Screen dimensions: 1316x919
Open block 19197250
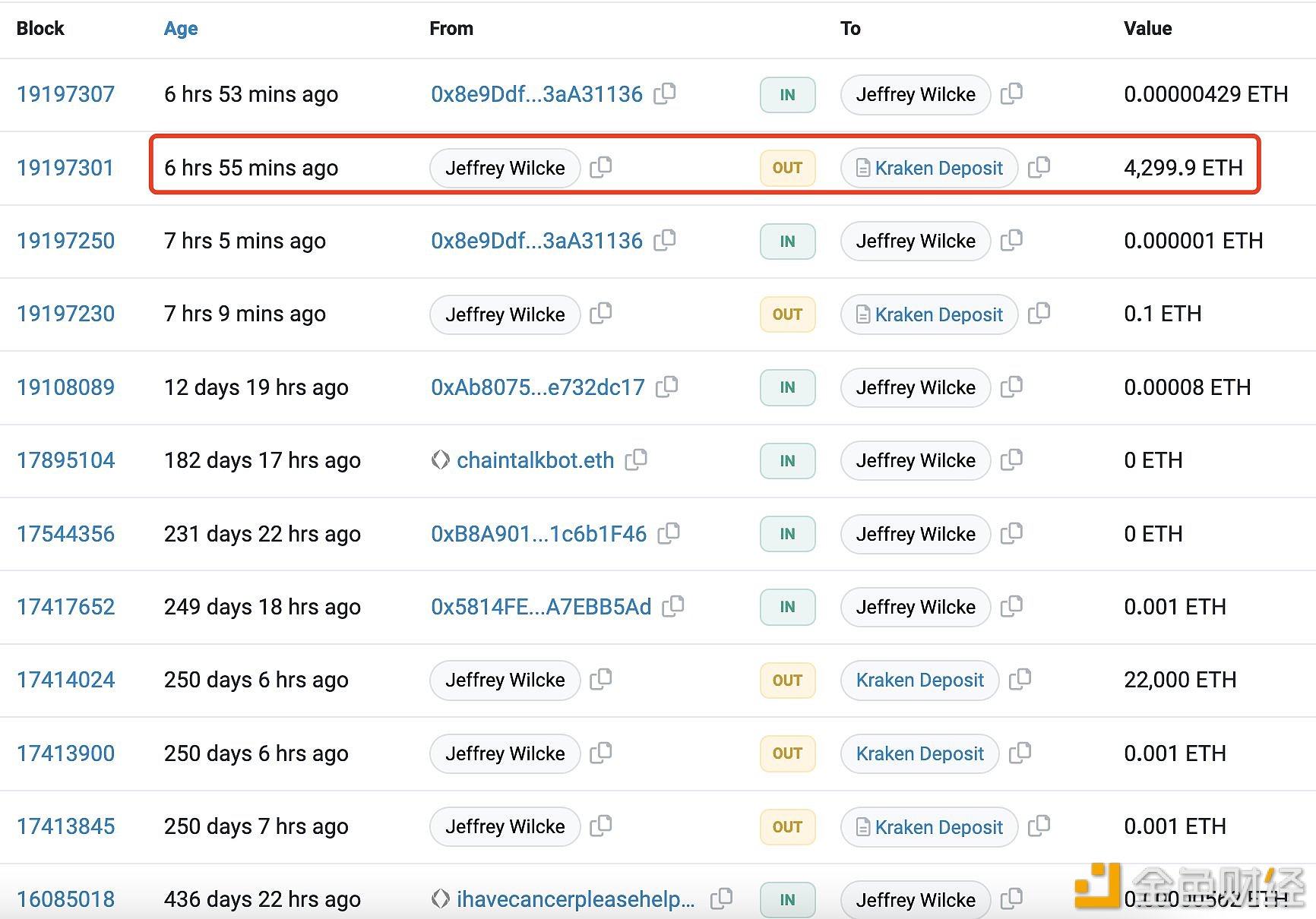point(66,241)
